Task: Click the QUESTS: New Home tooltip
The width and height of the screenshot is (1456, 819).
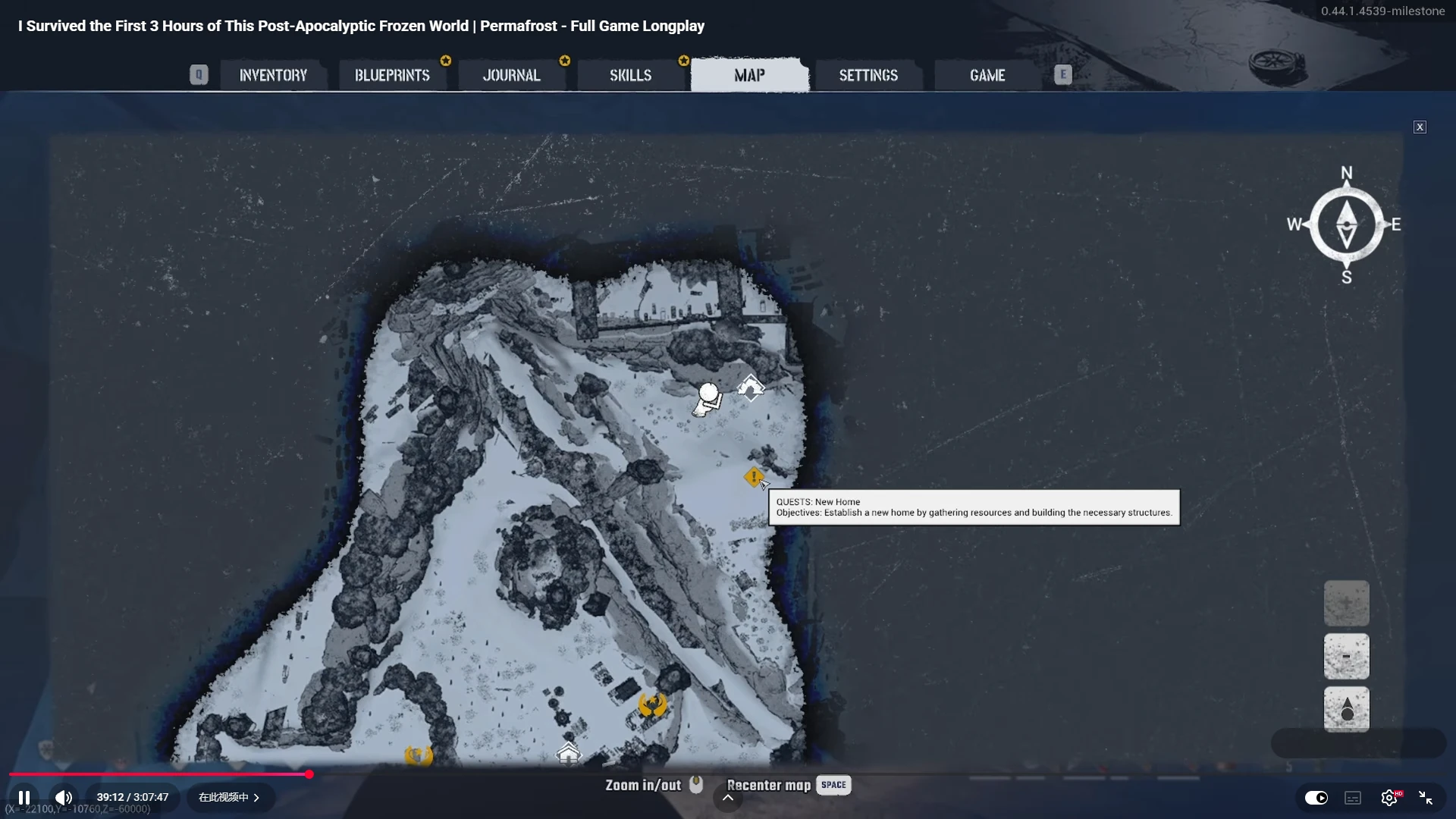Action: [974, 507]
